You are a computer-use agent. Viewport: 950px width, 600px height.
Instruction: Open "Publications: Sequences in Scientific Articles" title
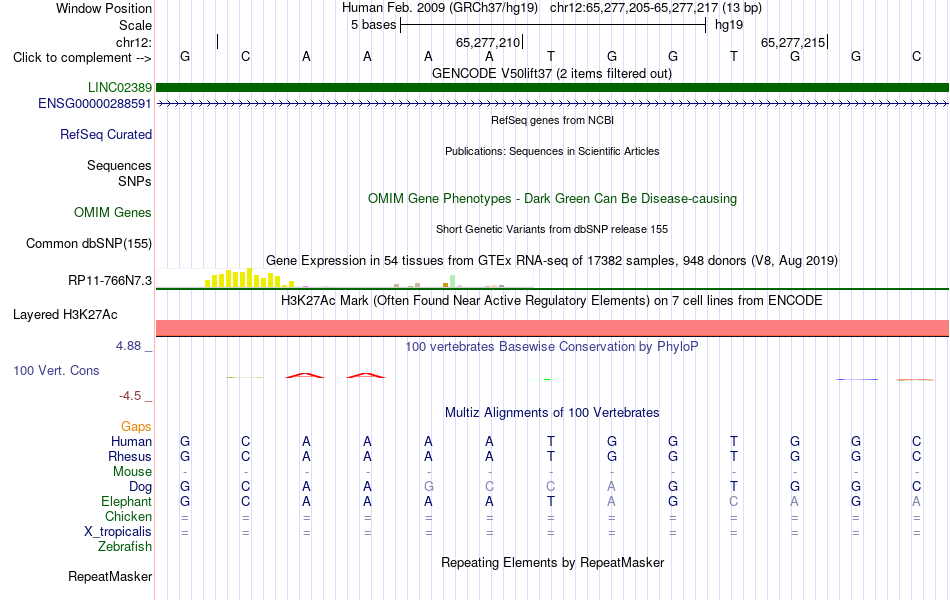(552, 151)
